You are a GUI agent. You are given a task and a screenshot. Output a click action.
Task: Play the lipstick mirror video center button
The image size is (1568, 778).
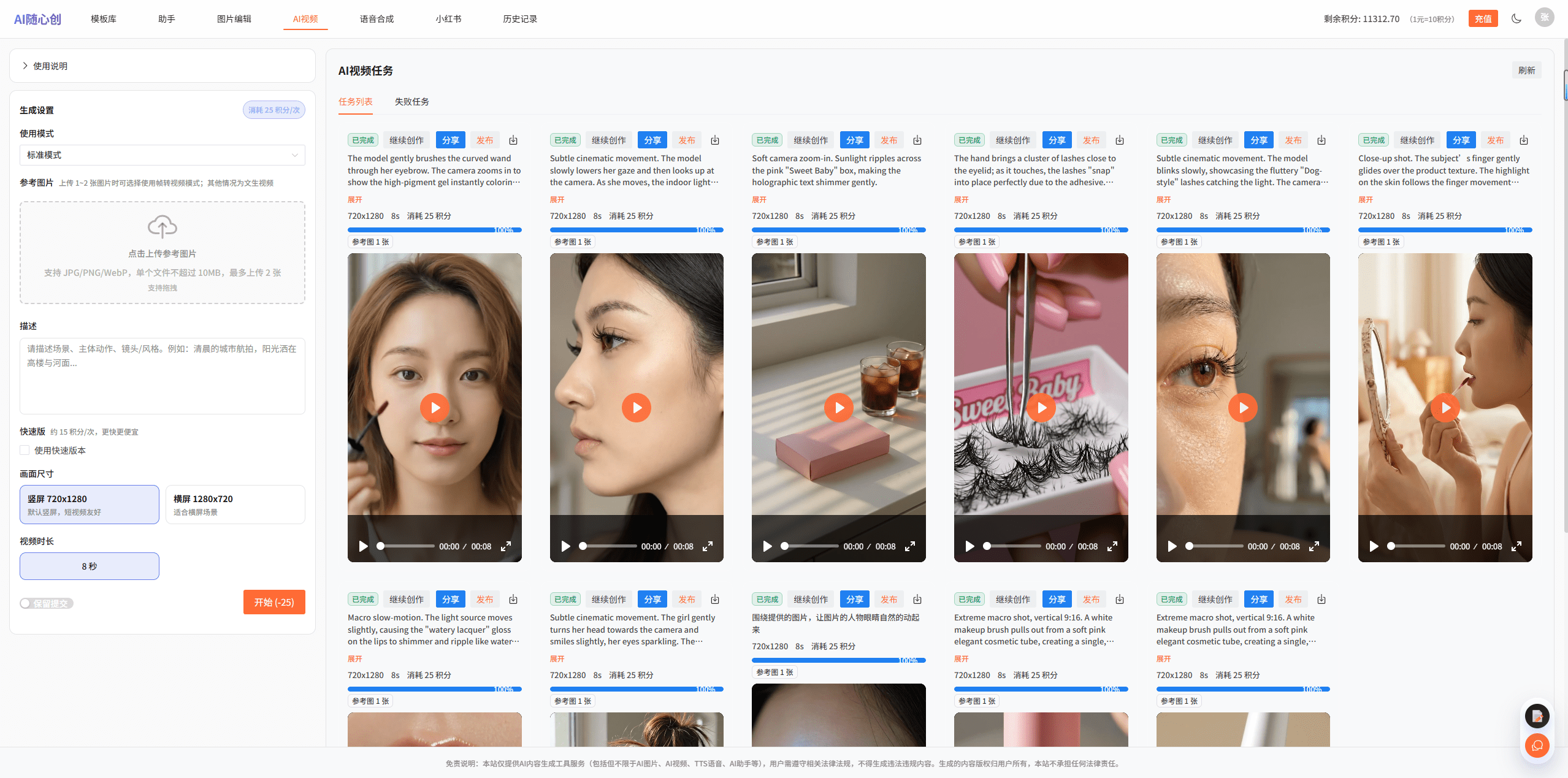click(1445, 408)
